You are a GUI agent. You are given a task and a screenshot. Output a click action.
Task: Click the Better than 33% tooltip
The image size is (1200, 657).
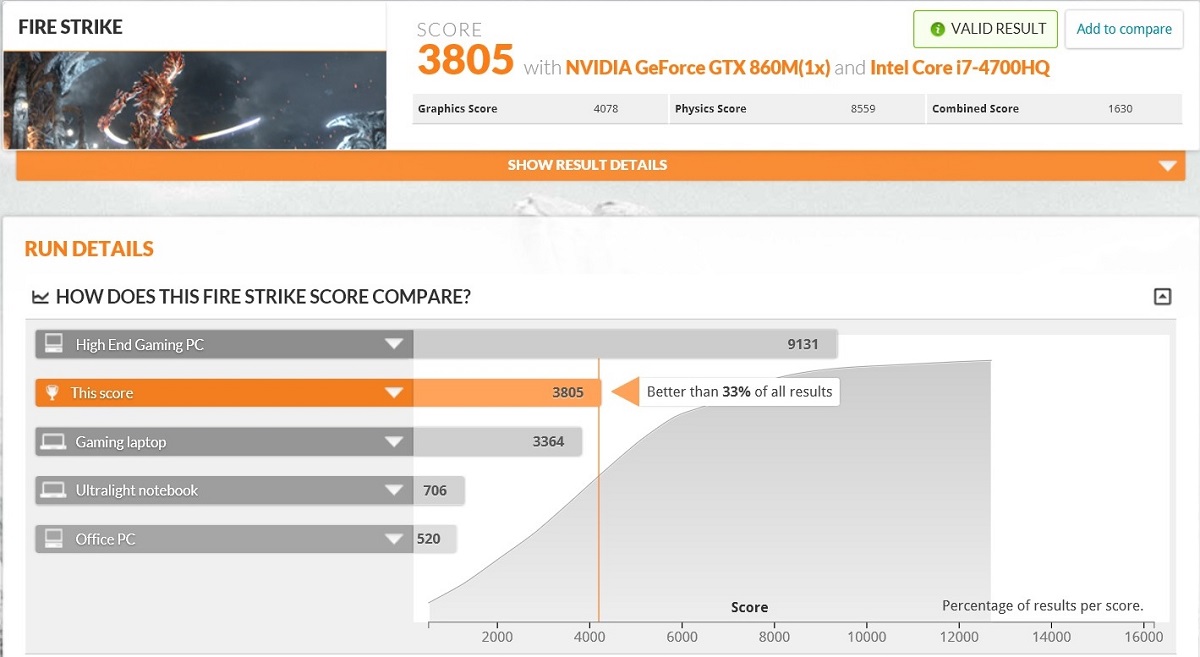[x=739, y=392]
